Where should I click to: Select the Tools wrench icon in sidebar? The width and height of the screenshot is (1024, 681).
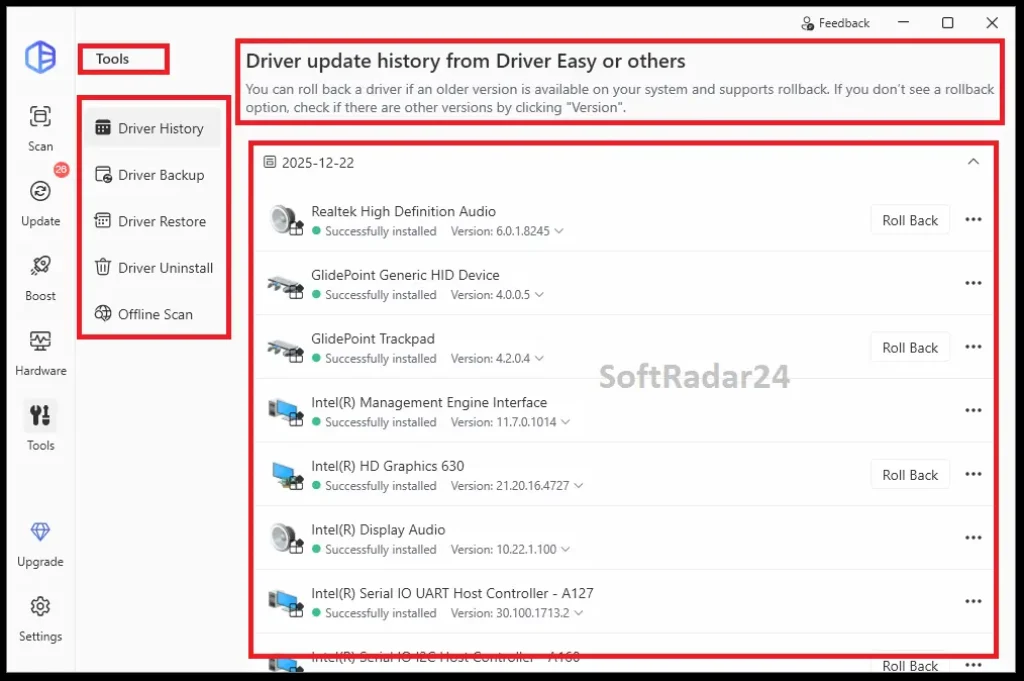point(40,415)
